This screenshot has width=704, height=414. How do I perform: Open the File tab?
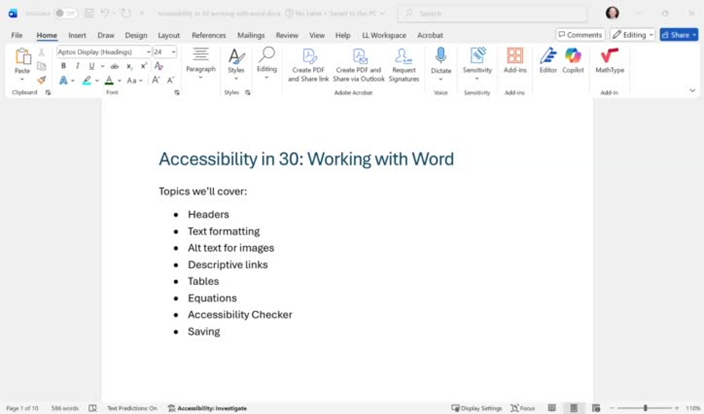point(17,35)
